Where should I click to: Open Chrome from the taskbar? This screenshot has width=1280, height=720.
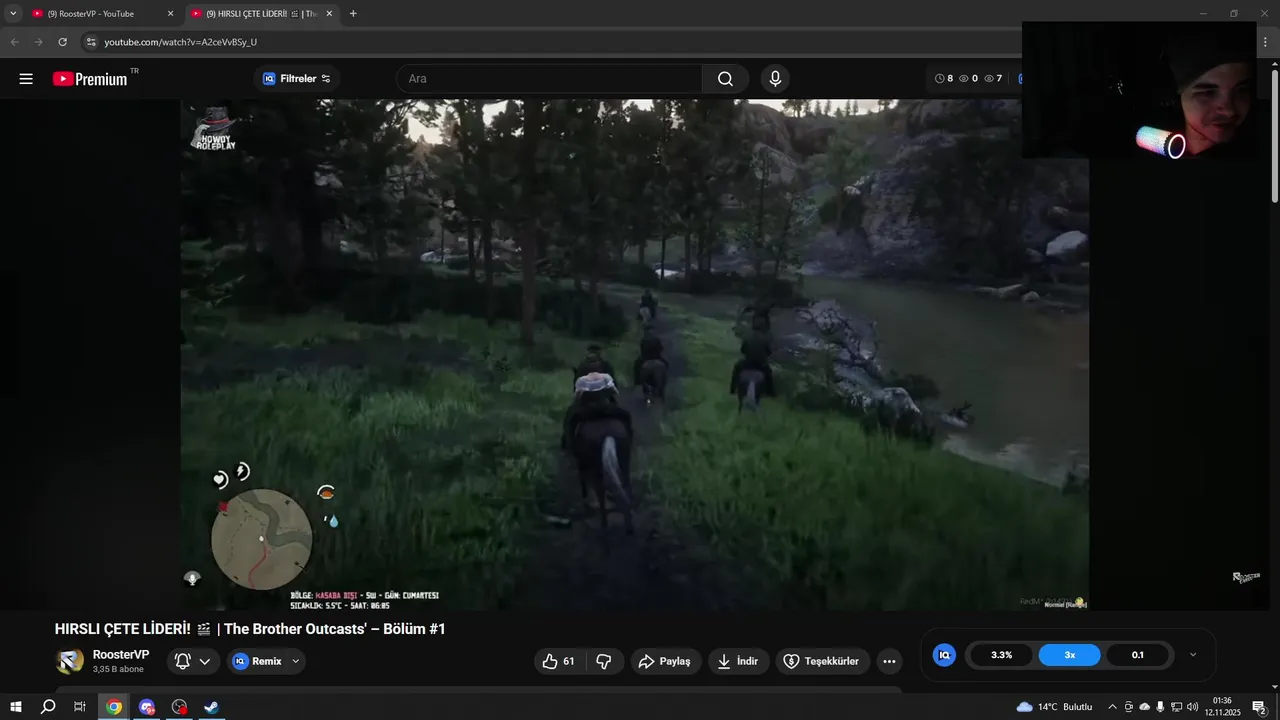pos(114,707)
